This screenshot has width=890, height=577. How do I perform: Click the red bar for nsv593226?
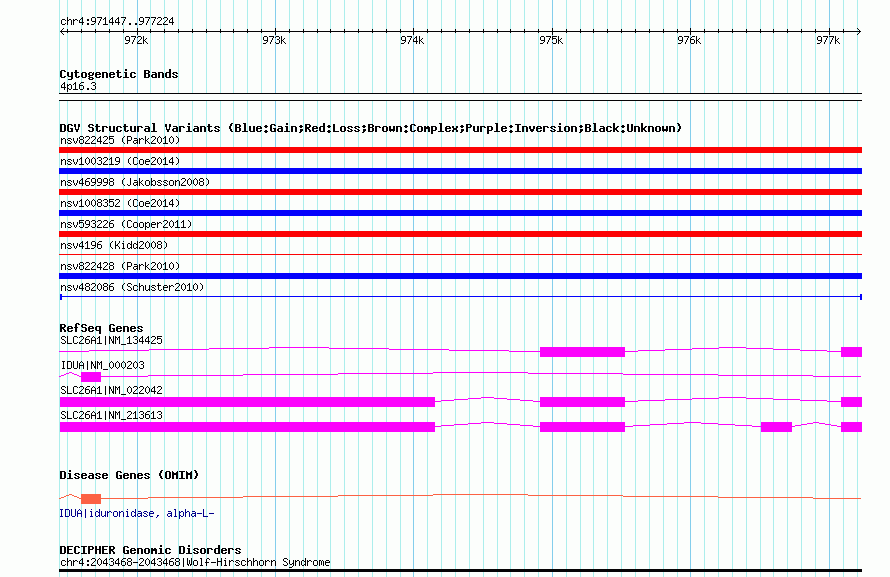460,234
